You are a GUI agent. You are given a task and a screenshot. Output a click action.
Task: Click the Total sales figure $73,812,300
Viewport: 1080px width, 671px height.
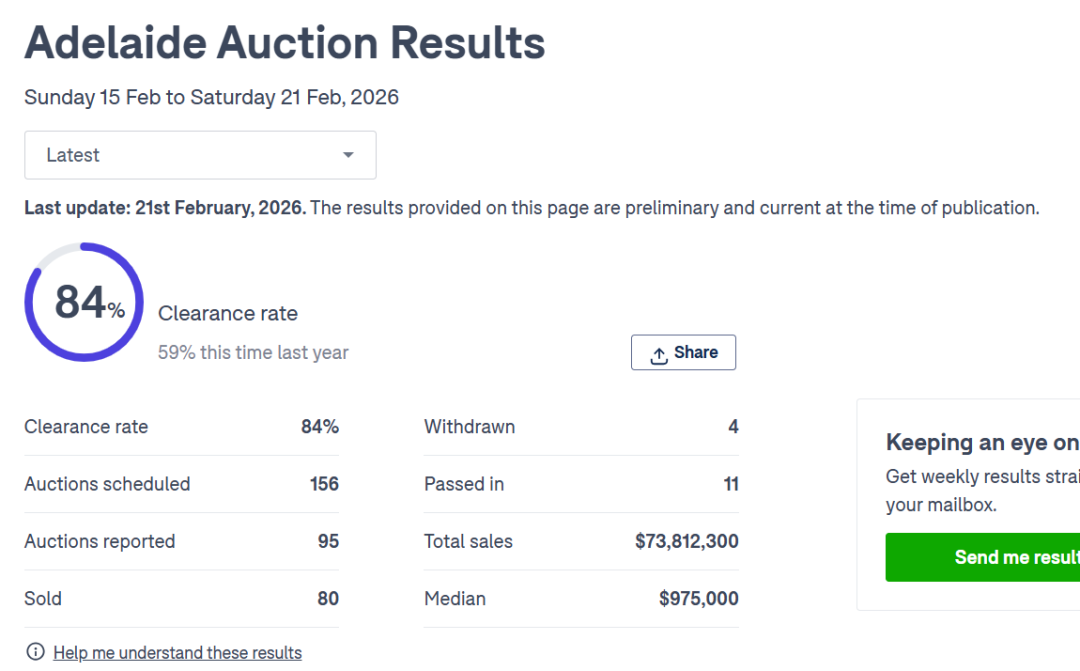pyautogui.click(x=686, y=541)
